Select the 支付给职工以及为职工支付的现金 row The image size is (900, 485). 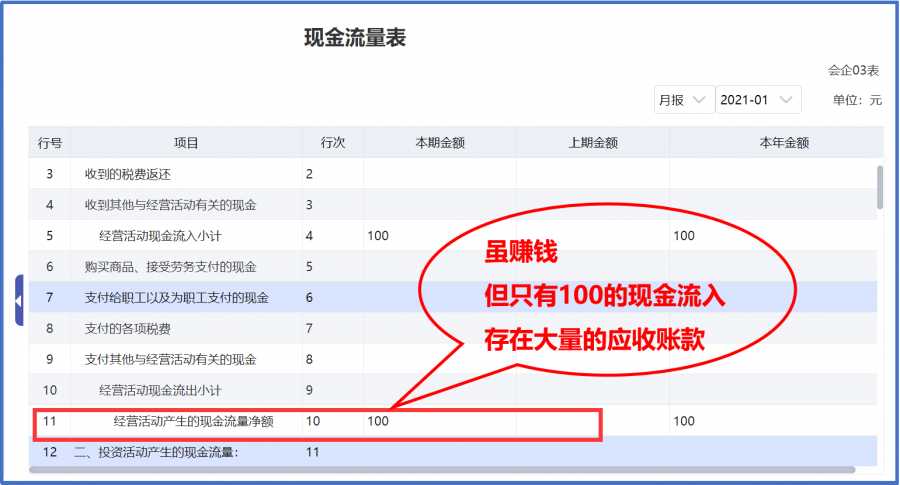pyautogui.click(x=176, y=298)
